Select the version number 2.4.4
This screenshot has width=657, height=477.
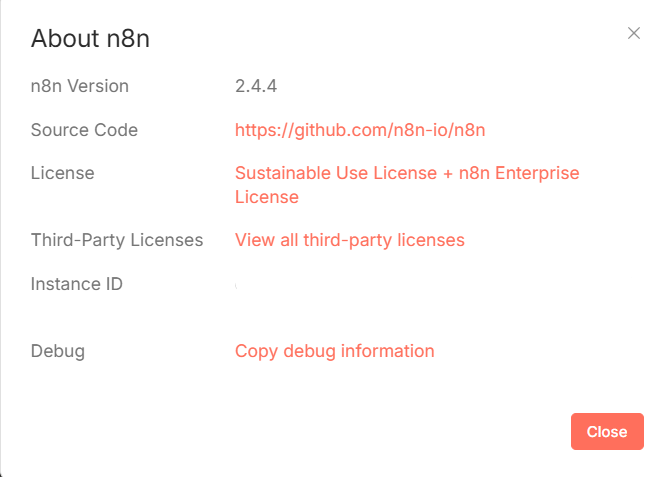(256, 86)
